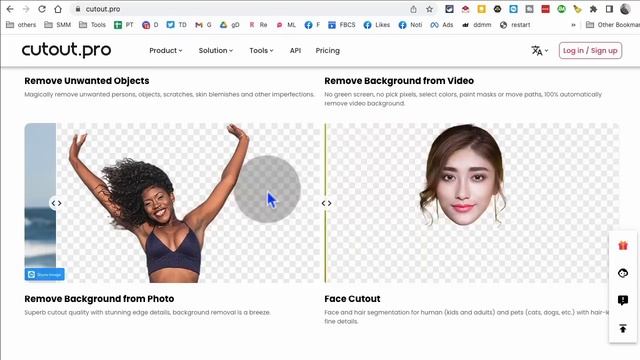Open the Re bookmark
This screenshot has width=640, height=360.
[258, 25]
